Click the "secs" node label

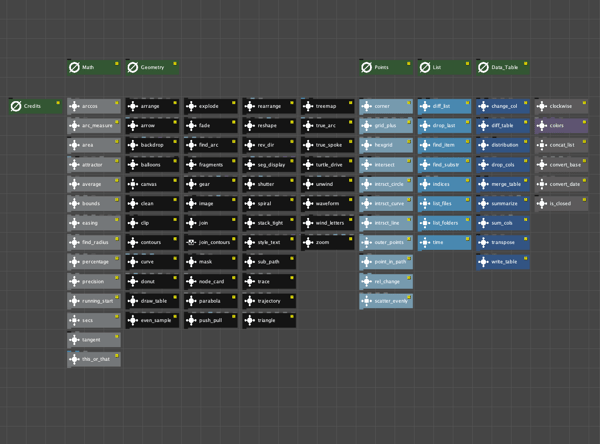[88, 320]
